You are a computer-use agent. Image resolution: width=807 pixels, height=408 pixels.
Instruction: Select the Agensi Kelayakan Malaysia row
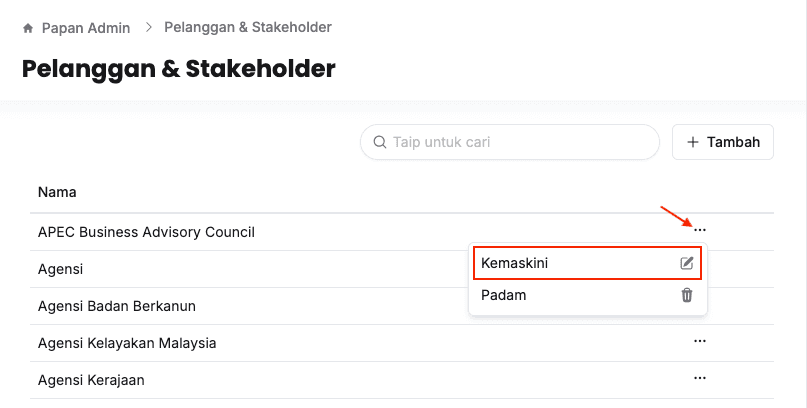click(x=127, y=343)
